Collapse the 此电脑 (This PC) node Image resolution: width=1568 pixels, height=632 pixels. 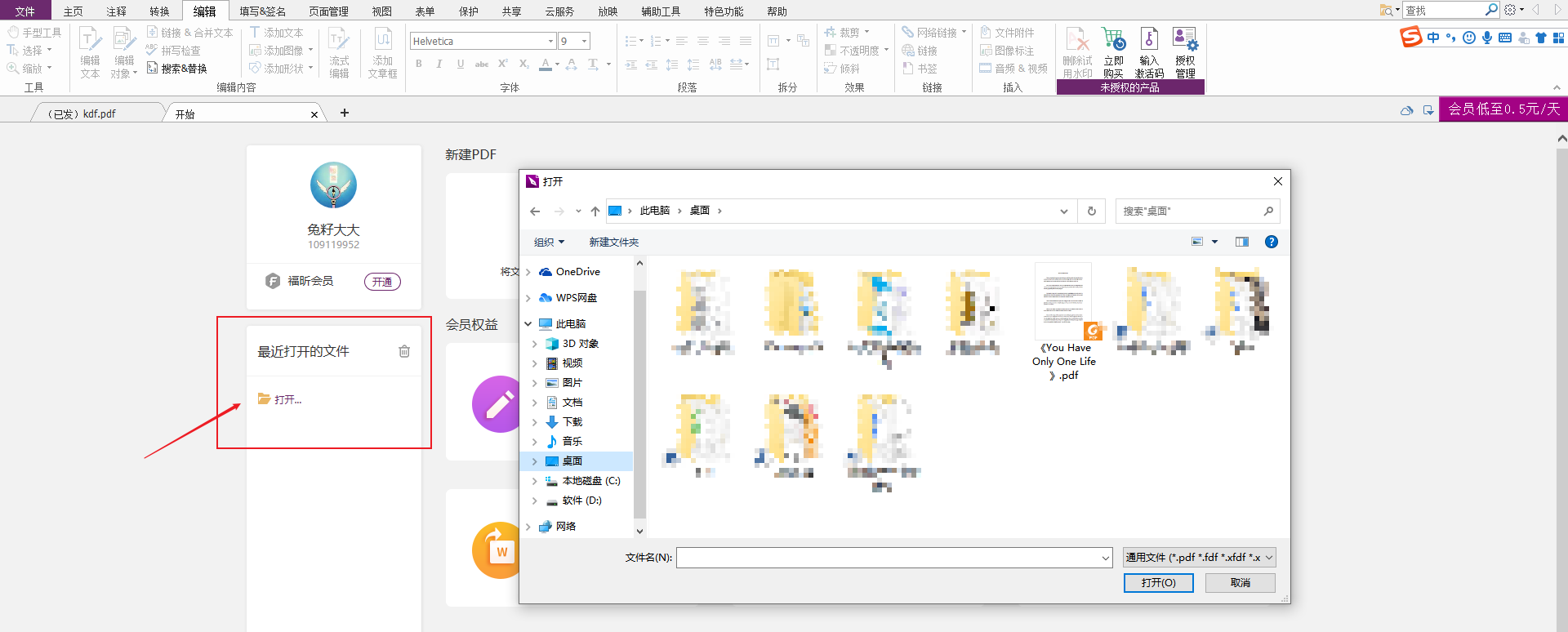tap(528, 324)
